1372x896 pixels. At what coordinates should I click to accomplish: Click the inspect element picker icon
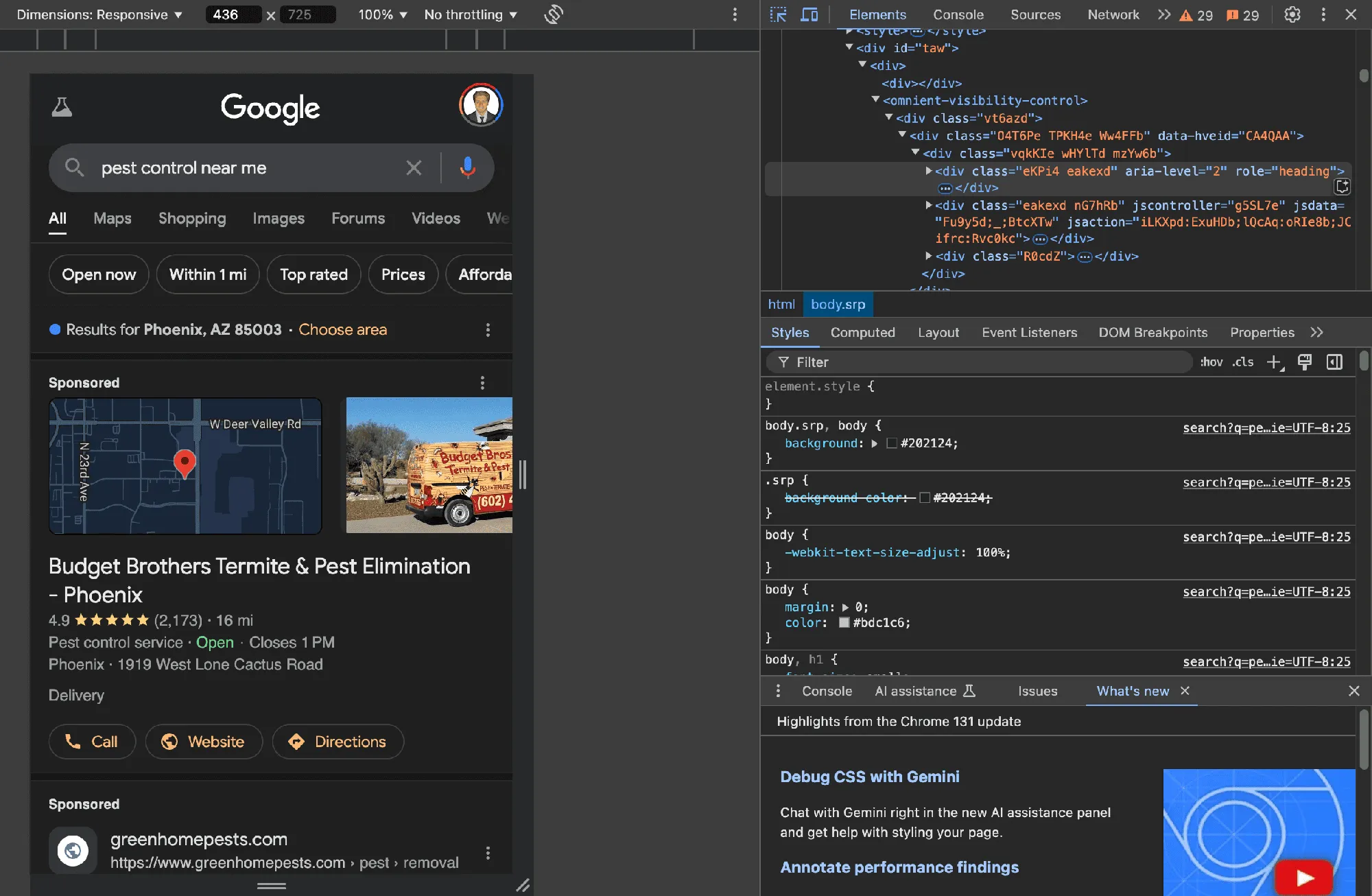coord(778,14)
